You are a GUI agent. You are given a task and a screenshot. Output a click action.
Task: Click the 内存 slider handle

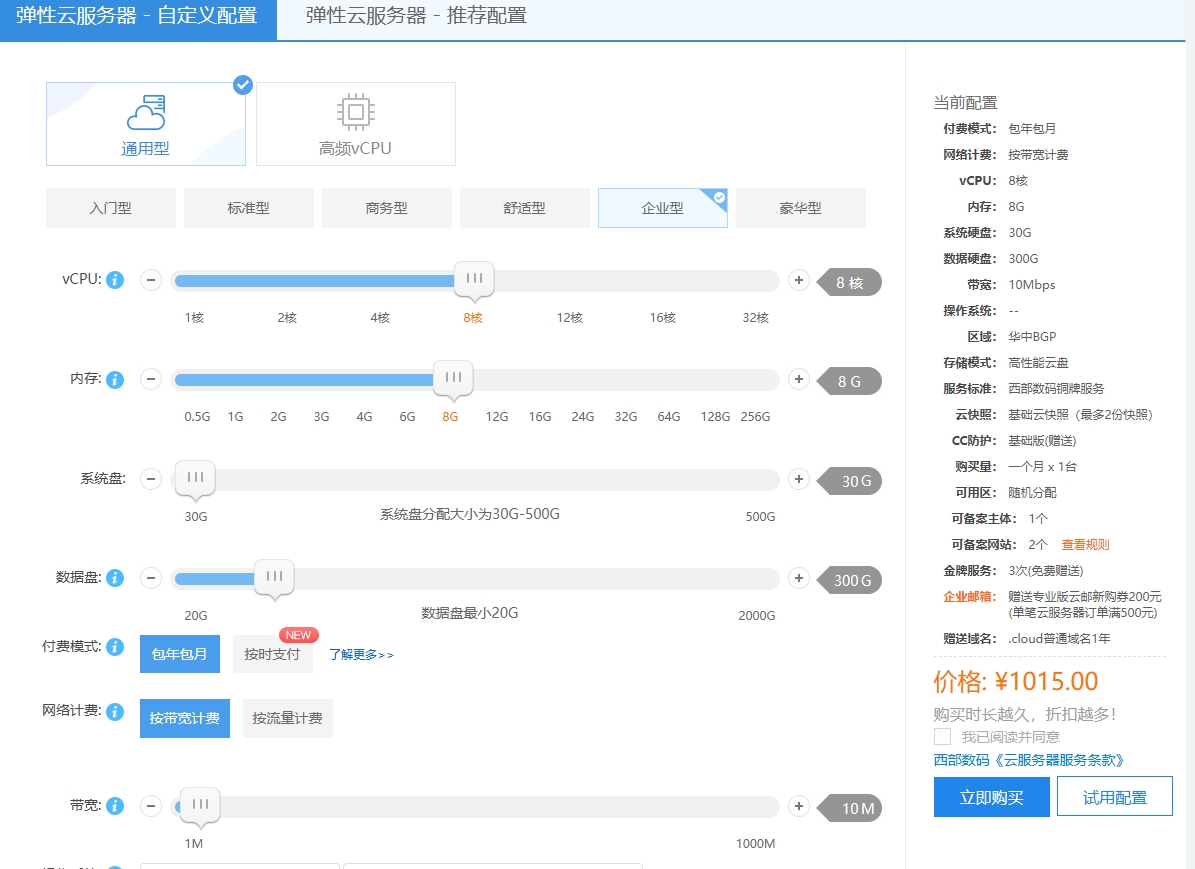pos(453,380)
